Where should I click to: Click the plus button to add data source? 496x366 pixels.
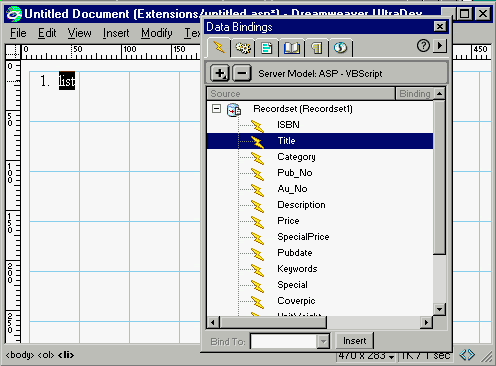(220, 73)
